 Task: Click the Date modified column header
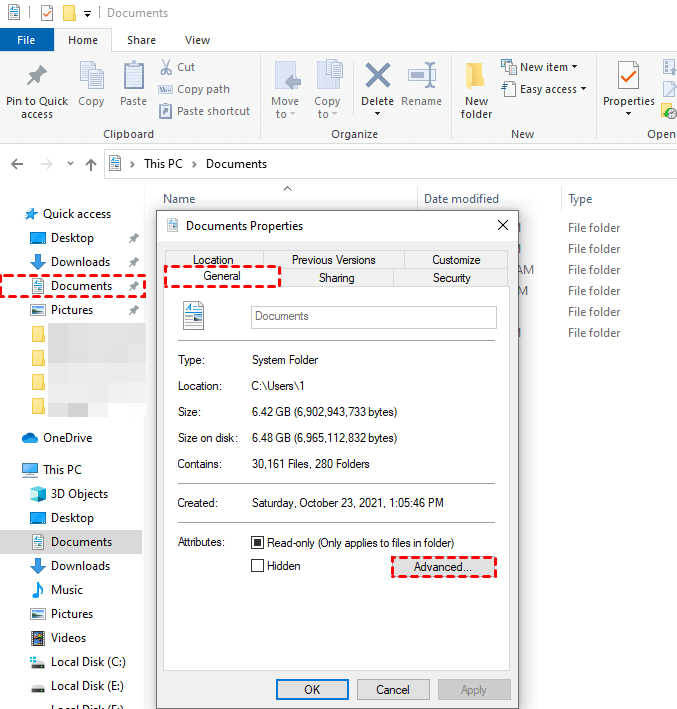pos(461,199)
